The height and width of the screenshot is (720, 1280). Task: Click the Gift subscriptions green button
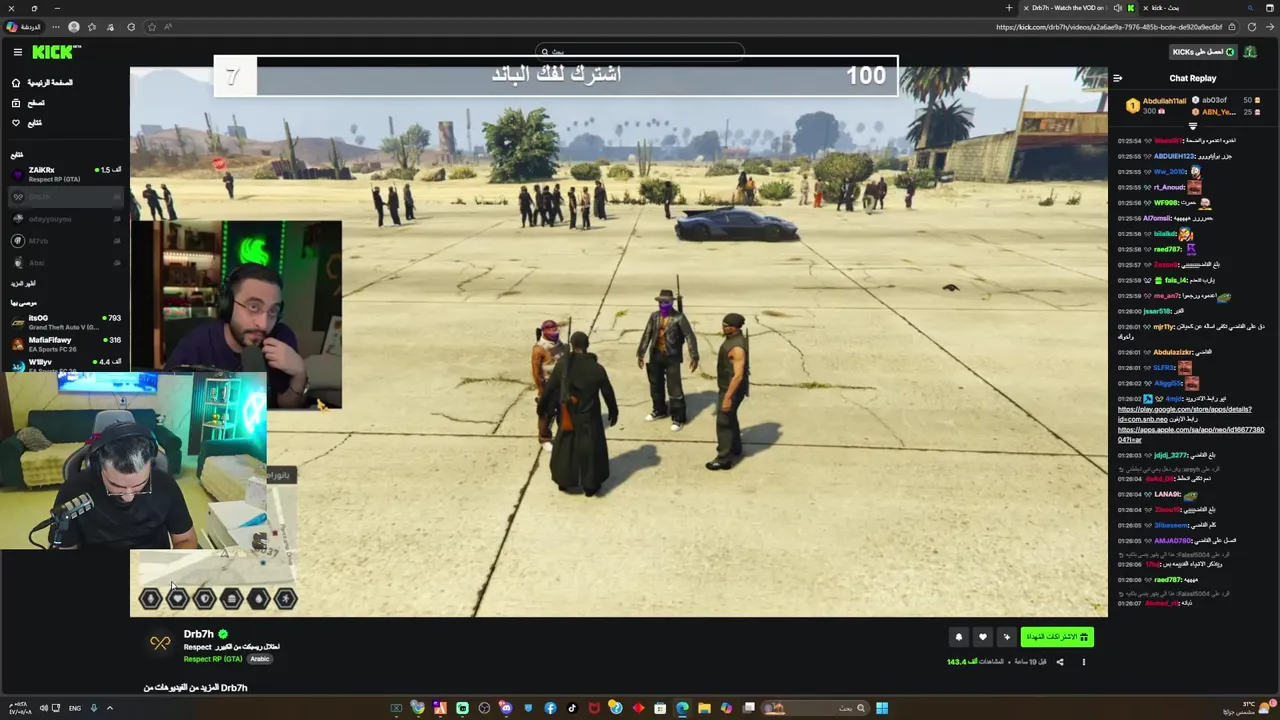pos(1056,637)
